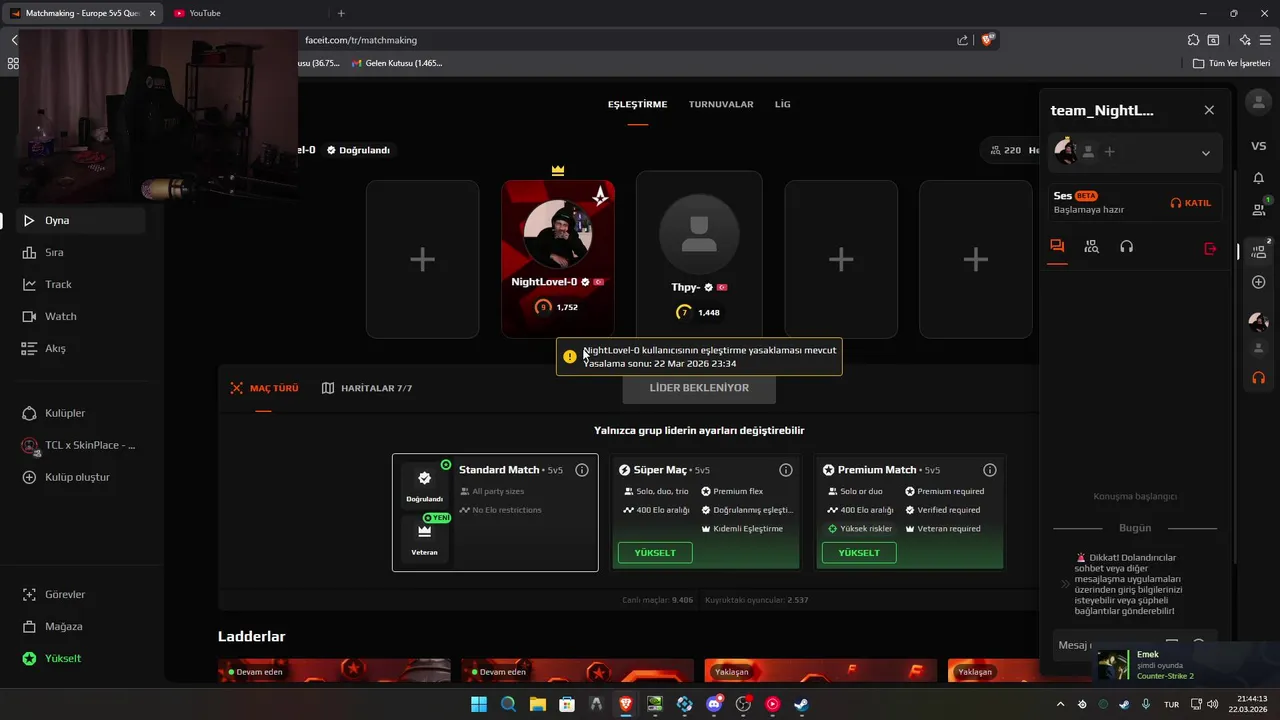1280x720 pixels.
Task: Select the MAÇ TÜRÜ tab
Action: (x=264, y=388)
